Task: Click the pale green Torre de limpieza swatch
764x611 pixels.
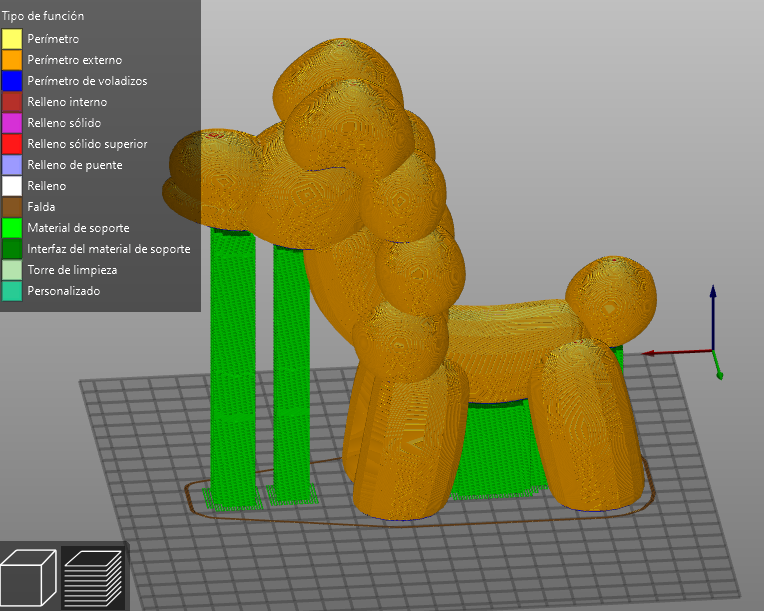Action: click(x=12, y=269)
